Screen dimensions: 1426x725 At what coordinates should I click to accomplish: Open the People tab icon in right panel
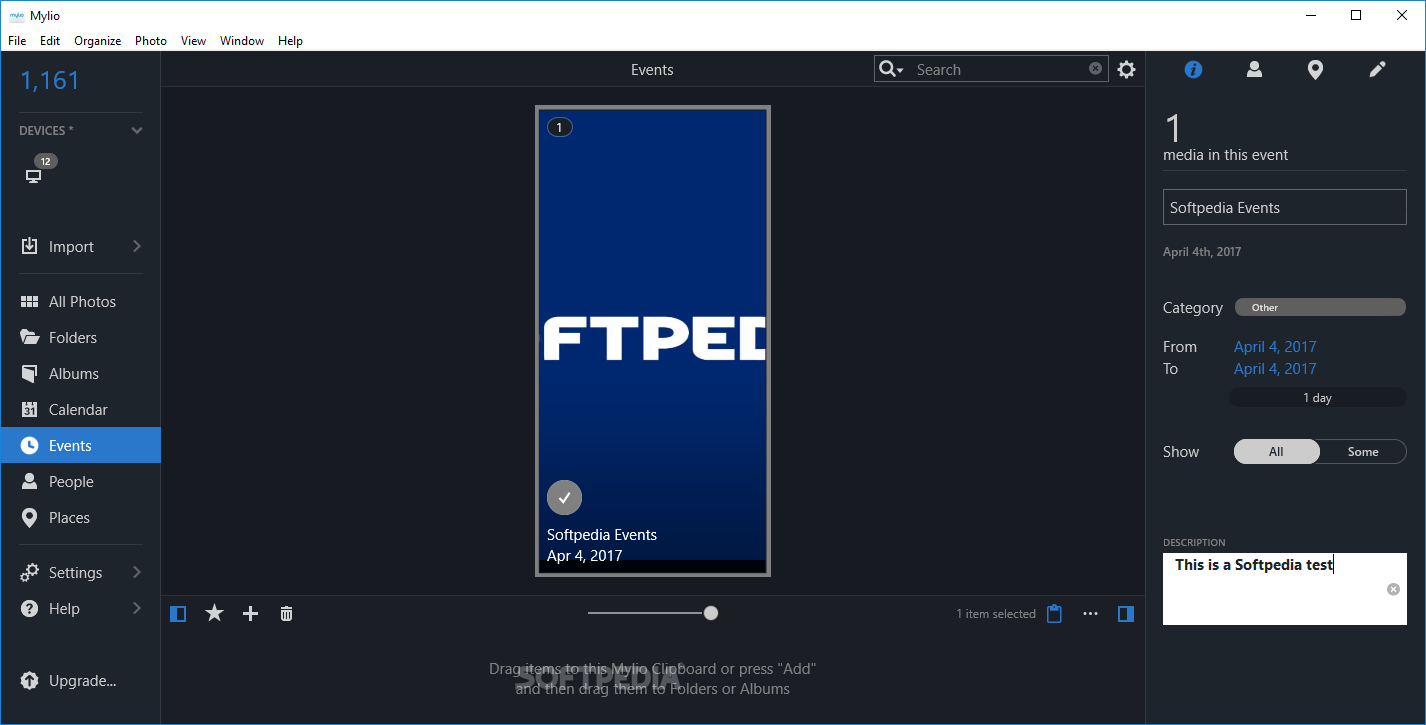tap(1254, 69)
